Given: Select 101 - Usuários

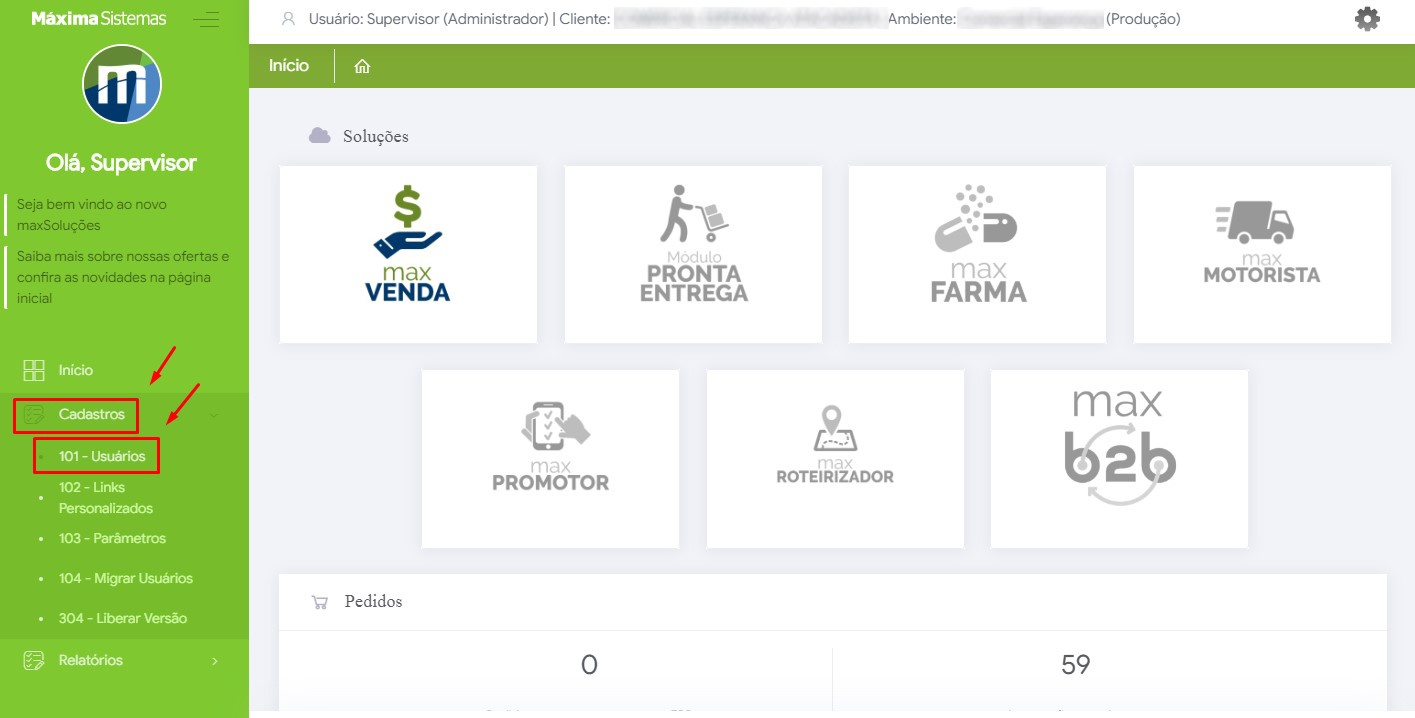Looking at the screenshot, I should (x=102, y=456).
